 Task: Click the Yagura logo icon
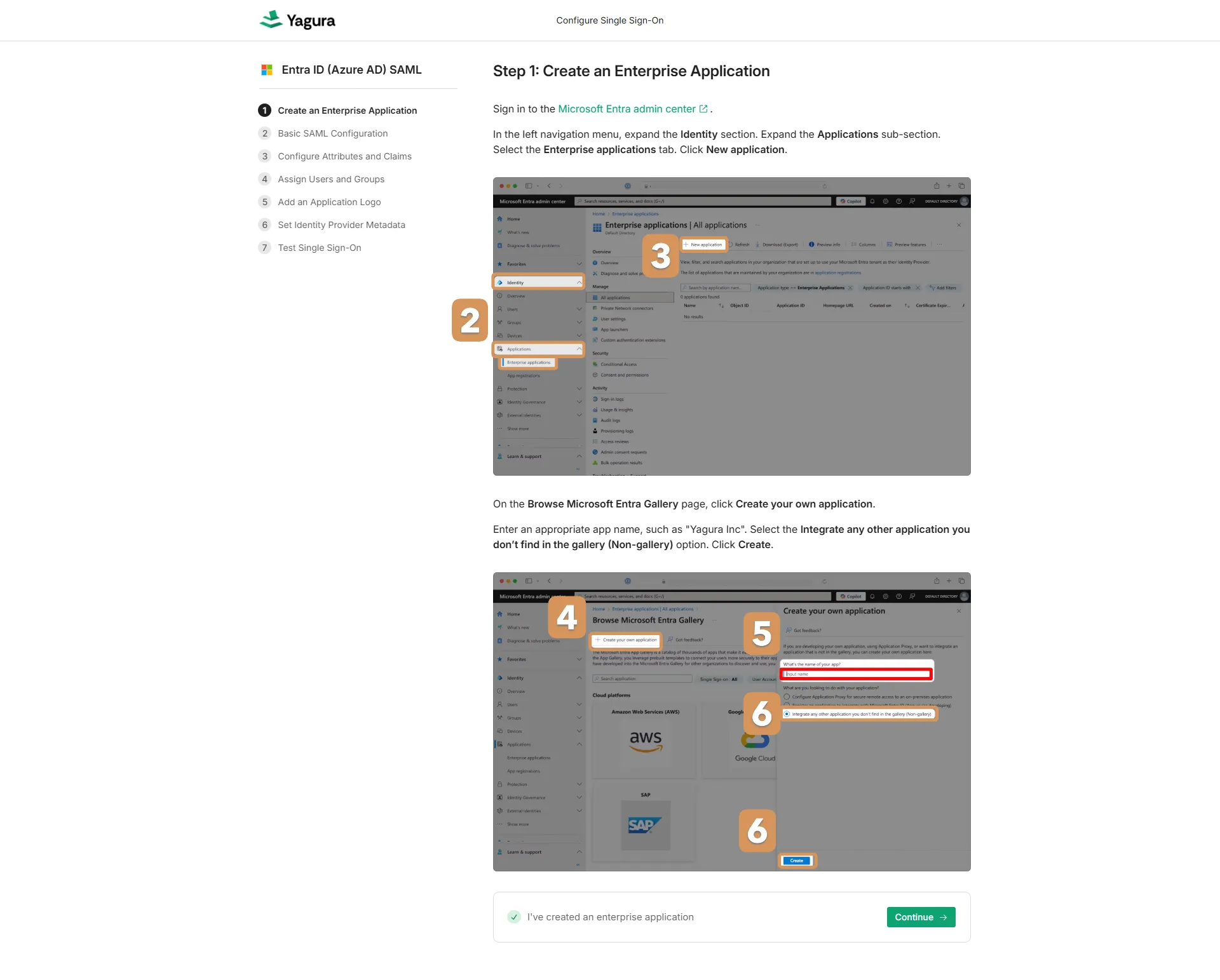point(271,20)
